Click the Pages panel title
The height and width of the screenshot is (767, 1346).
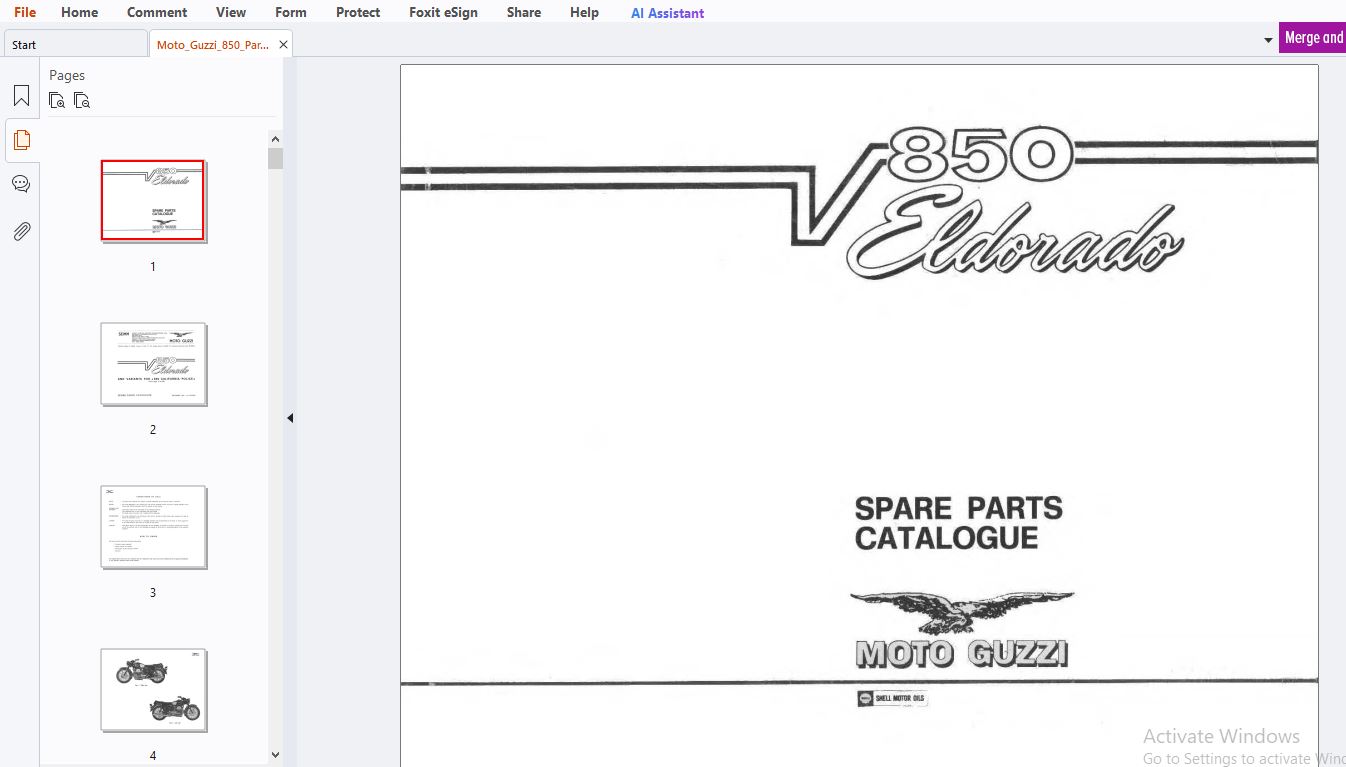[67, 75]
